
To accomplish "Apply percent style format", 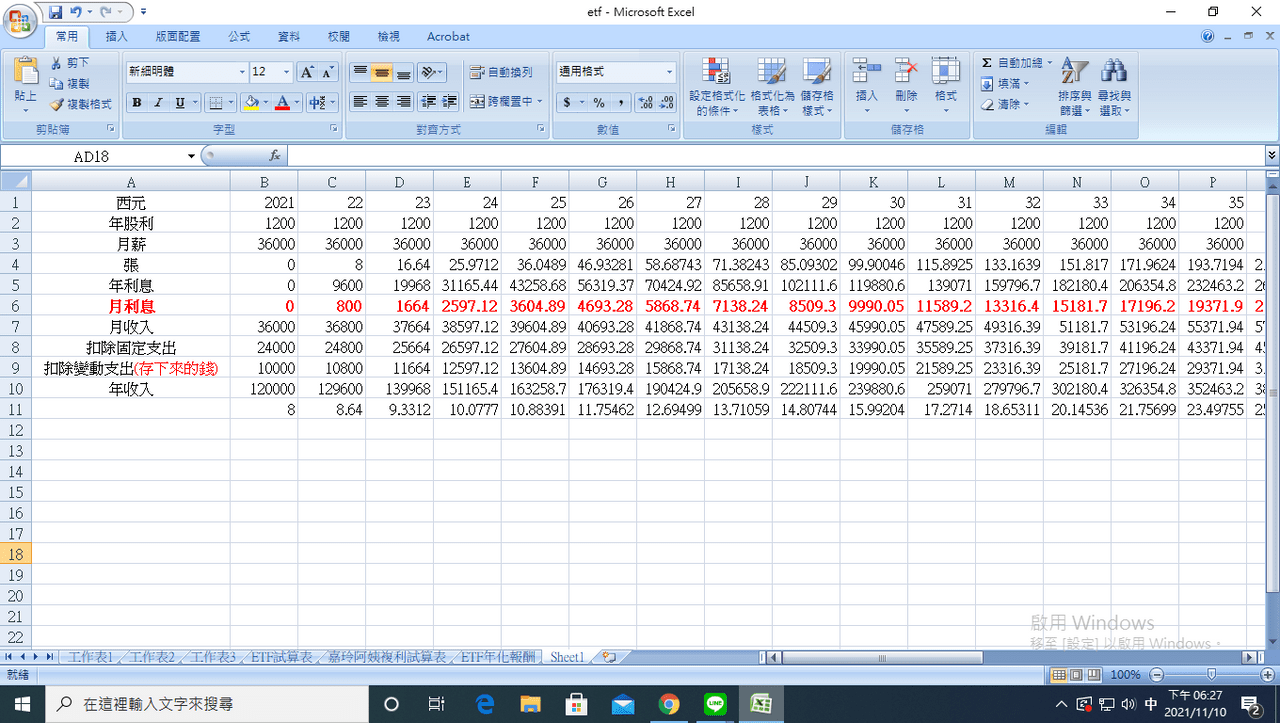I will pos(598,102).
